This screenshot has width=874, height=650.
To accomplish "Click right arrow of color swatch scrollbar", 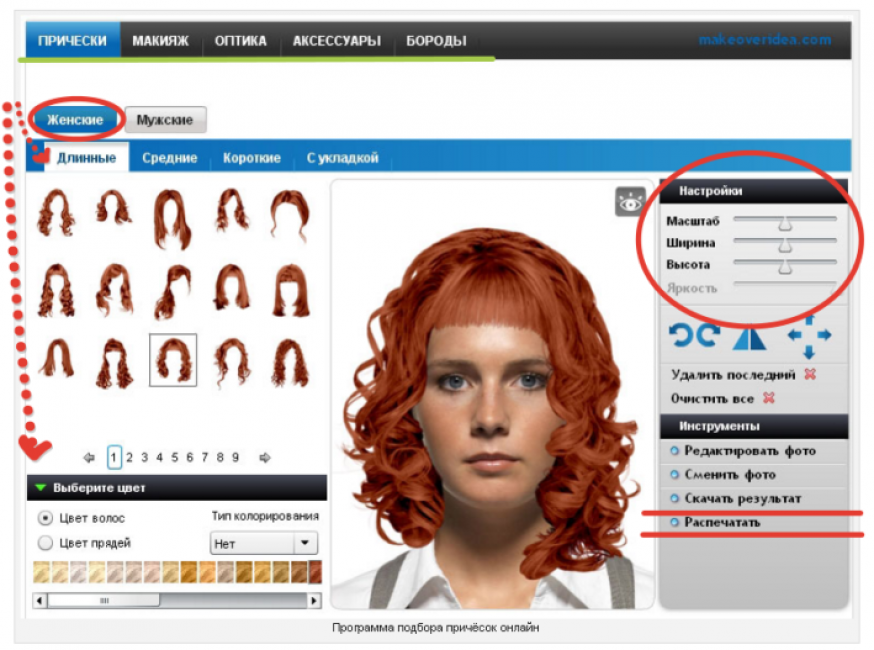I will point(314,601).
